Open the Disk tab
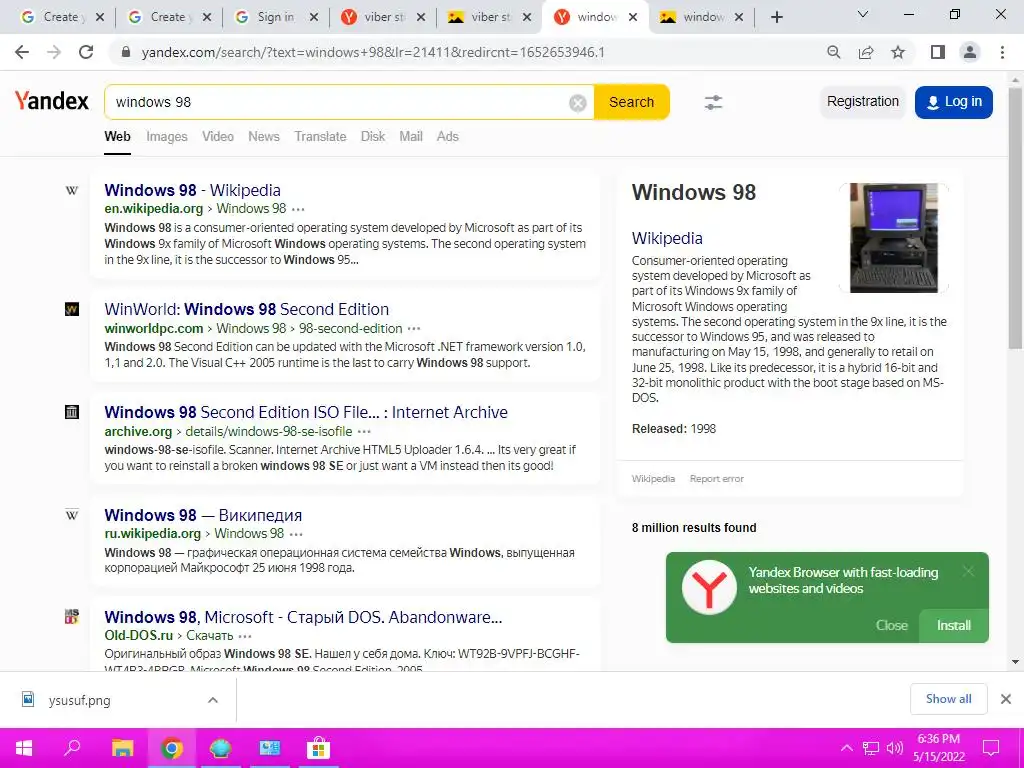 373,136
